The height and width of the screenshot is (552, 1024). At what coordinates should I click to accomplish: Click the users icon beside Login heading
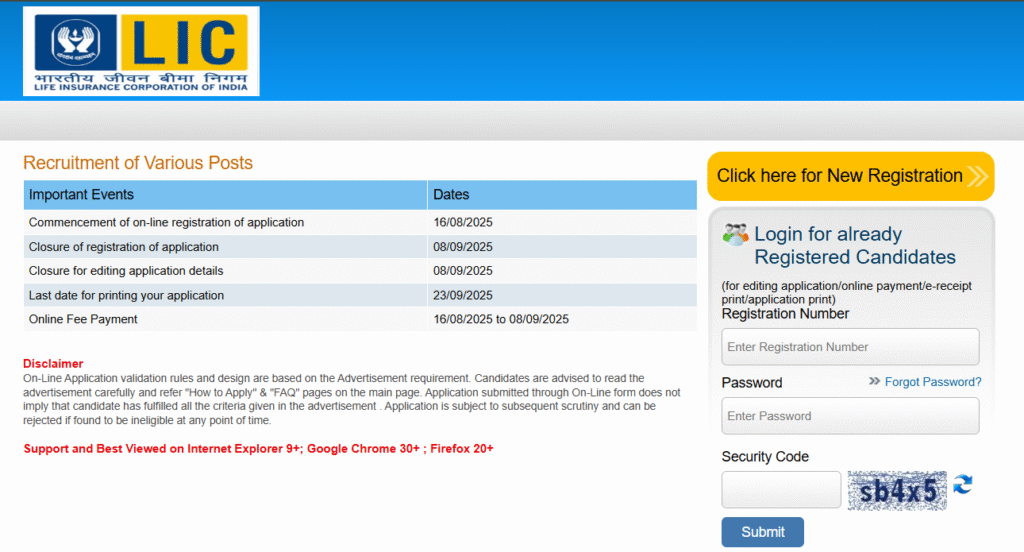[735, 235]
